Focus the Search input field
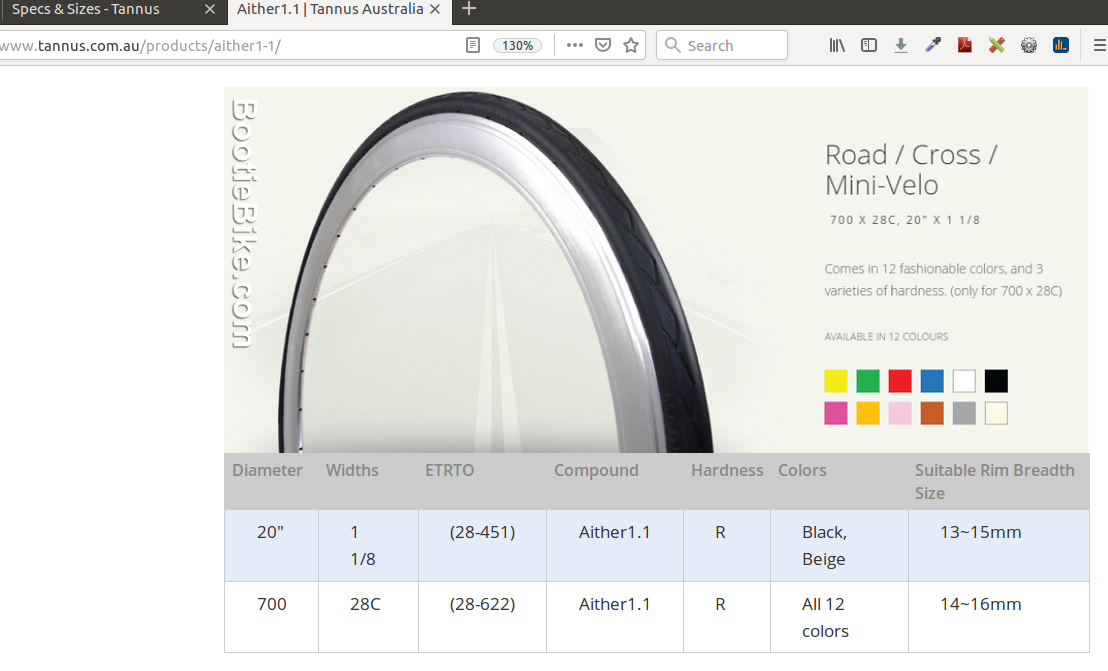The width and height of the screenshot is (1108, 671). pyautogui.click(x=721, y=45)
